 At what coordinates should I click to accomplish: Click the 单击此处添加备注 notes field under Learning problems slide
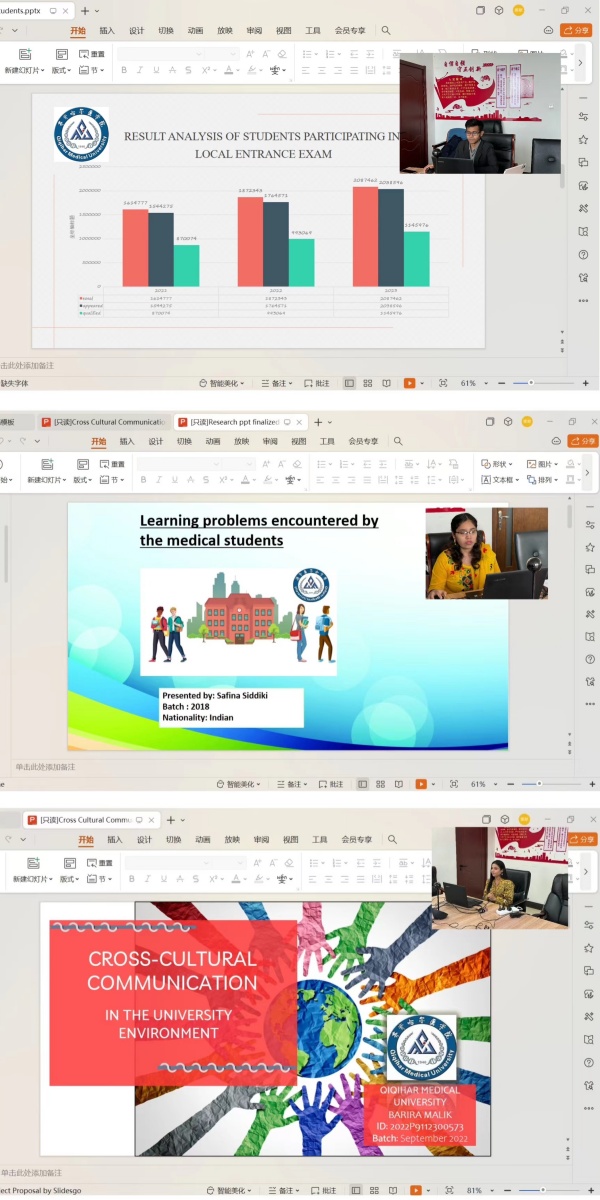click(x=45, y=767)
